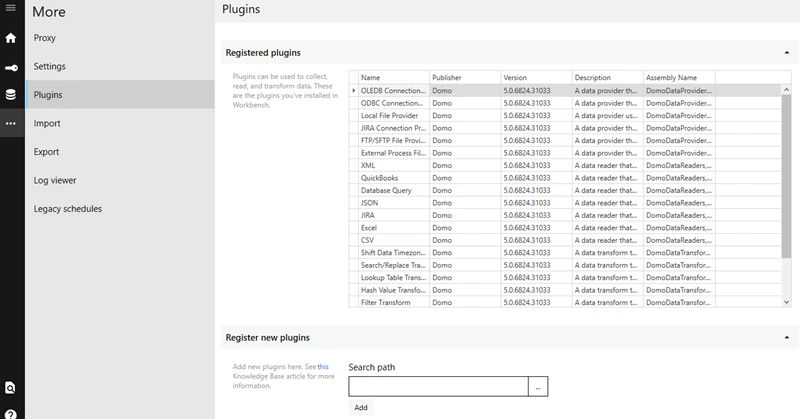Select the FTP/SFTP File Provi... row
800x419 pixels.
click(x=565, y=140)
